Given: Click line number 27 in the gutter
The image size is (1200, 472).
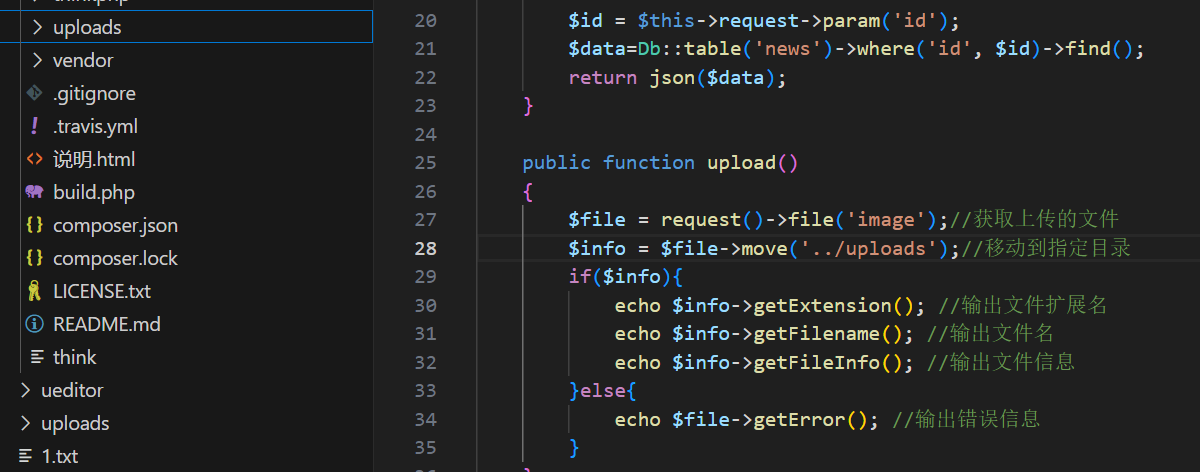Looking at the screenshot, I should pyautogui.click(x=425, y=220).
